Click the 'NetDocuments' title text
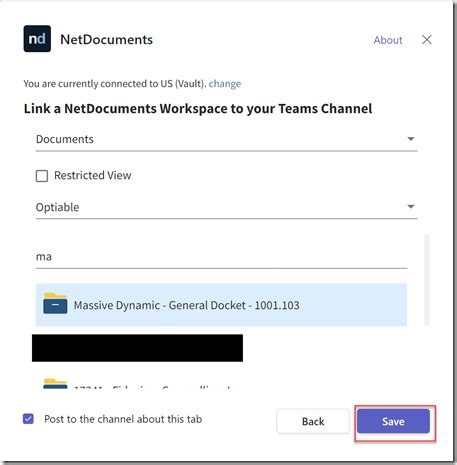 point(107,40)
